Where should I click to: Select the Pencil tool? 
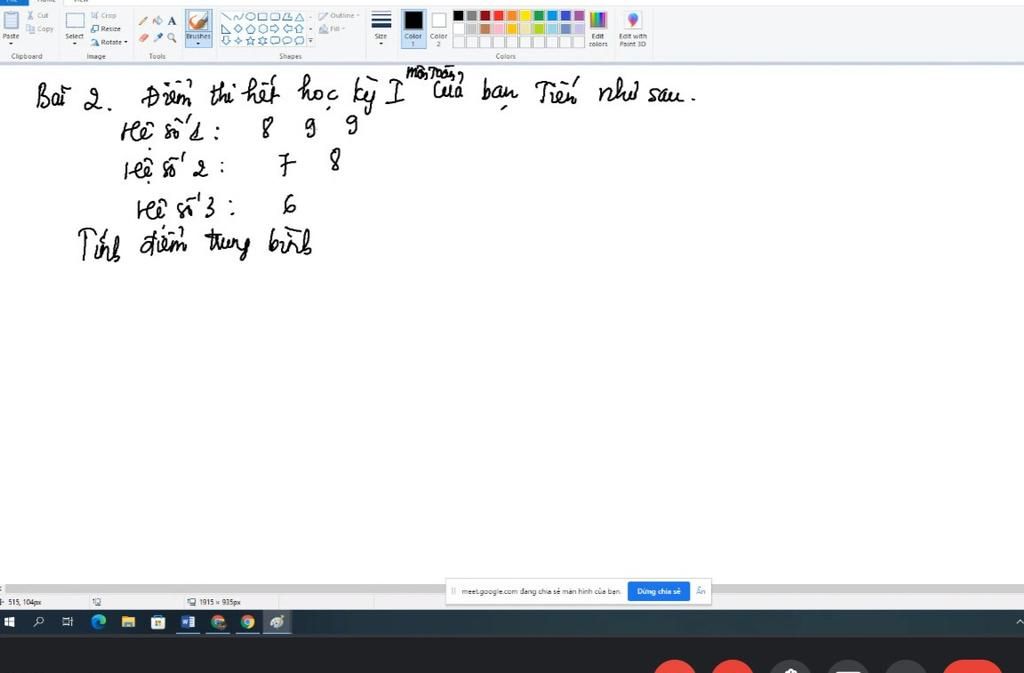143,21
